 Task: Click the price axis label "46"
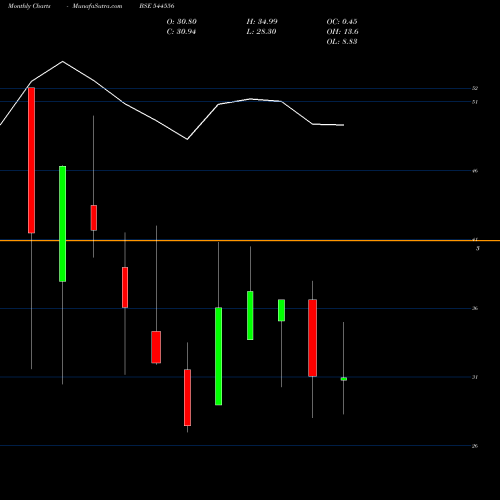475,171
